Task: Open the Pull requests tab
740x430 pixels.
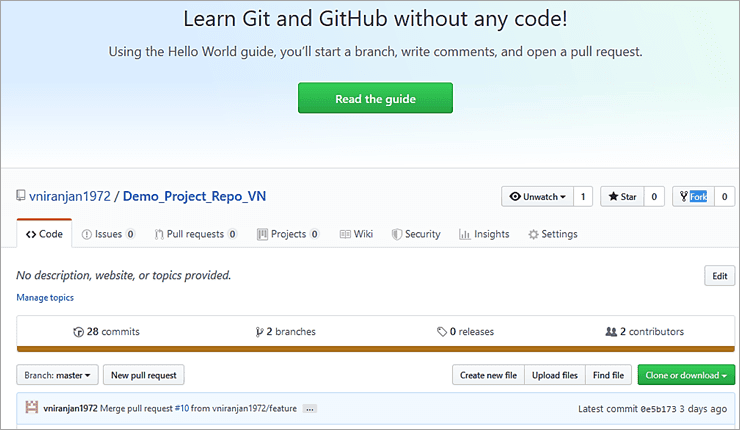Action: pos(196,234)
